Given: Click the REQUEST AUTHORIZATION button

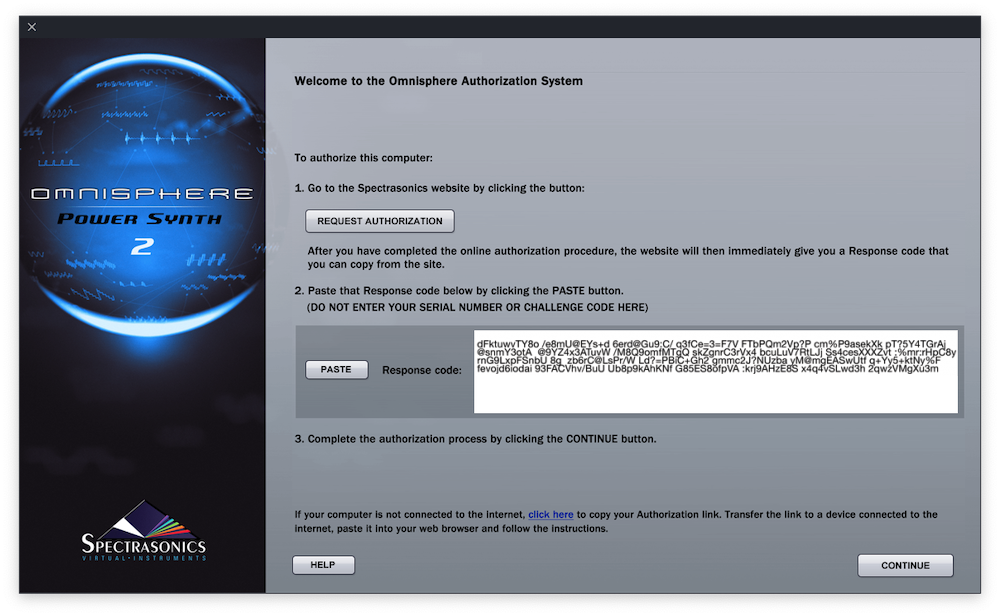Looking at the screenshot, I should pos(379,221).
